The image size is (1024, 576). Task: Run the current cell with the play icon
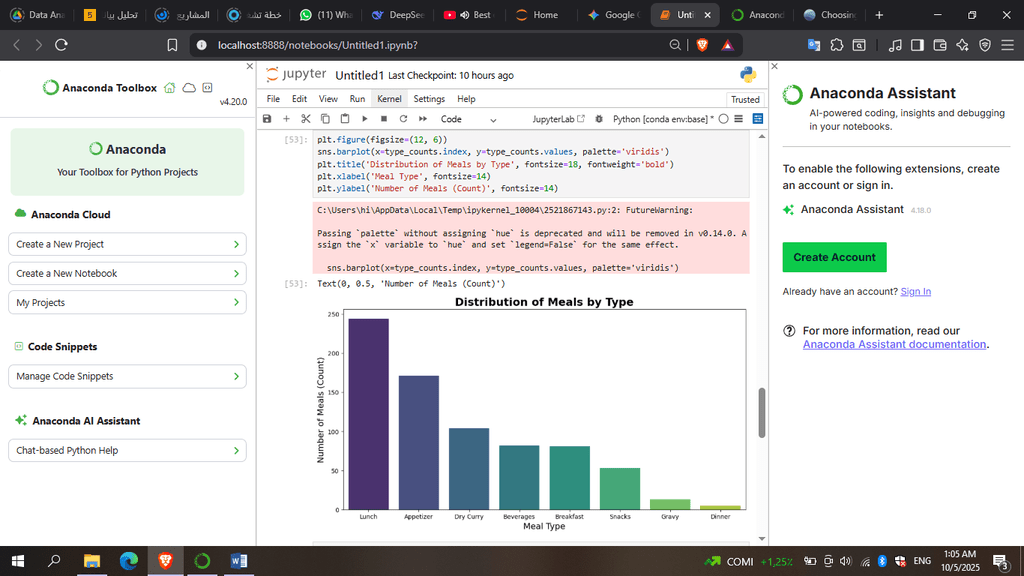tap(363, 119)
